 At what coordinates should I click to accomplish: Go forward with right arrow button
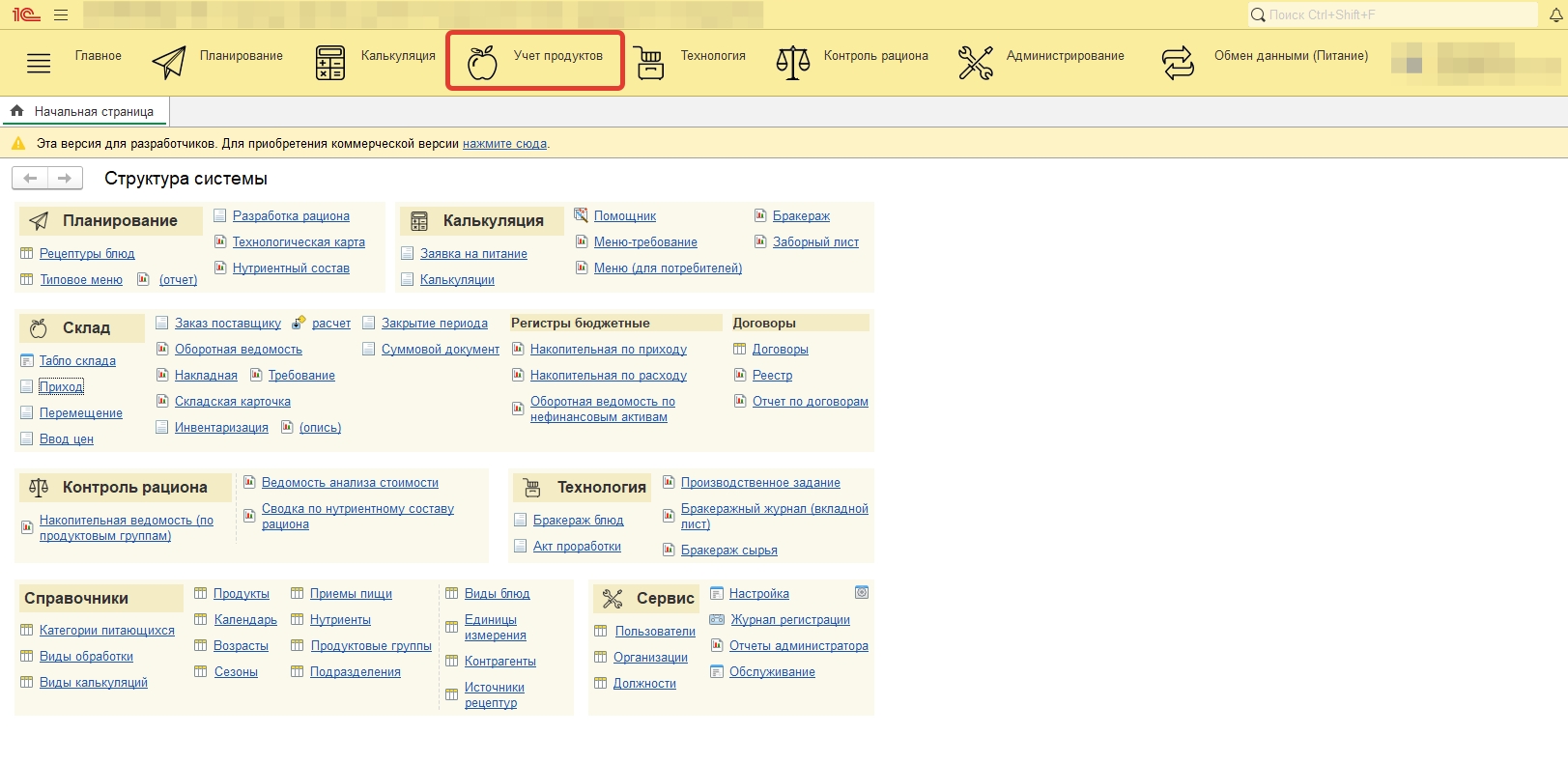[65, 179]
